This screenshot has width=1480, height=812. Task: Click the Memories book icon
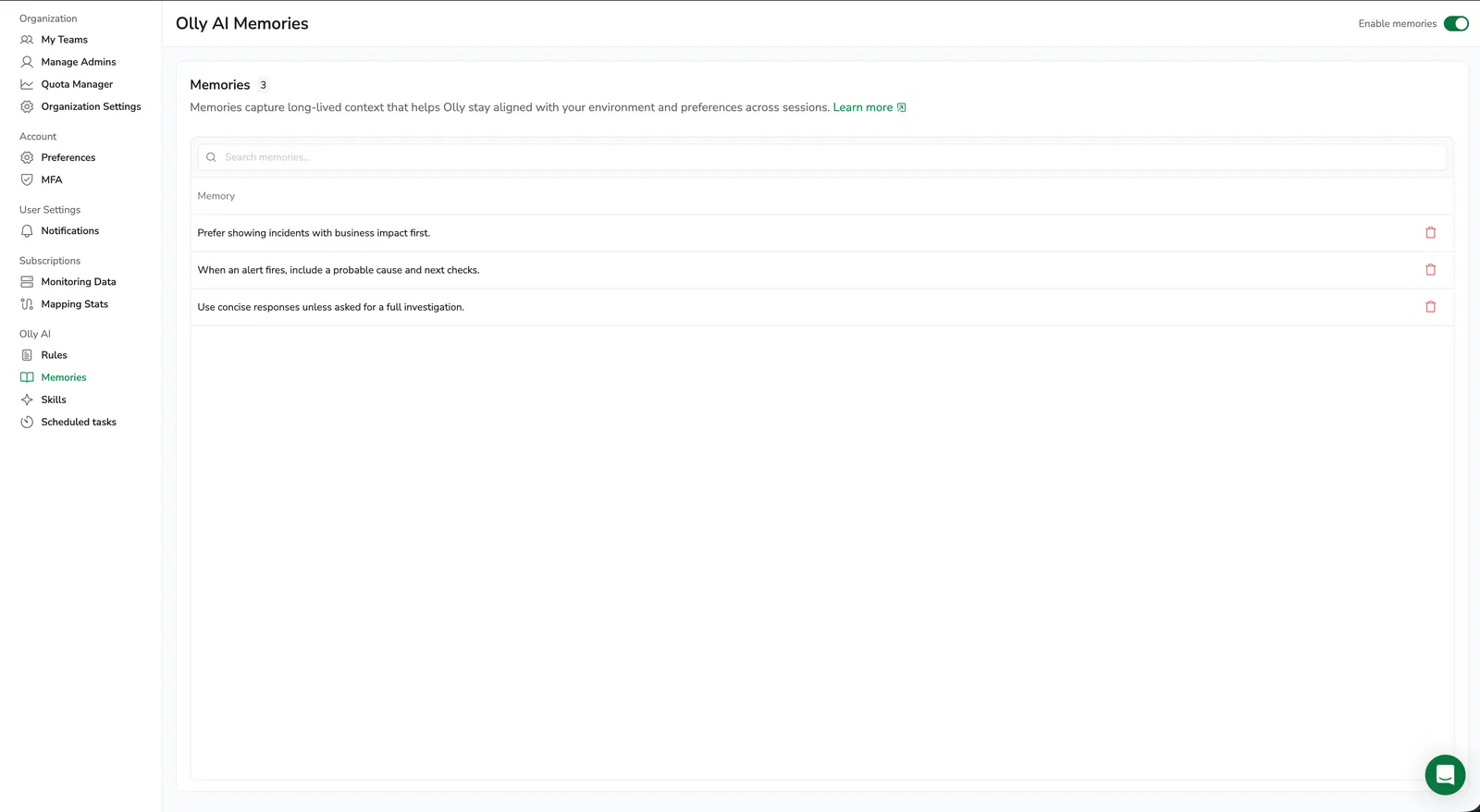pos(27,377)
